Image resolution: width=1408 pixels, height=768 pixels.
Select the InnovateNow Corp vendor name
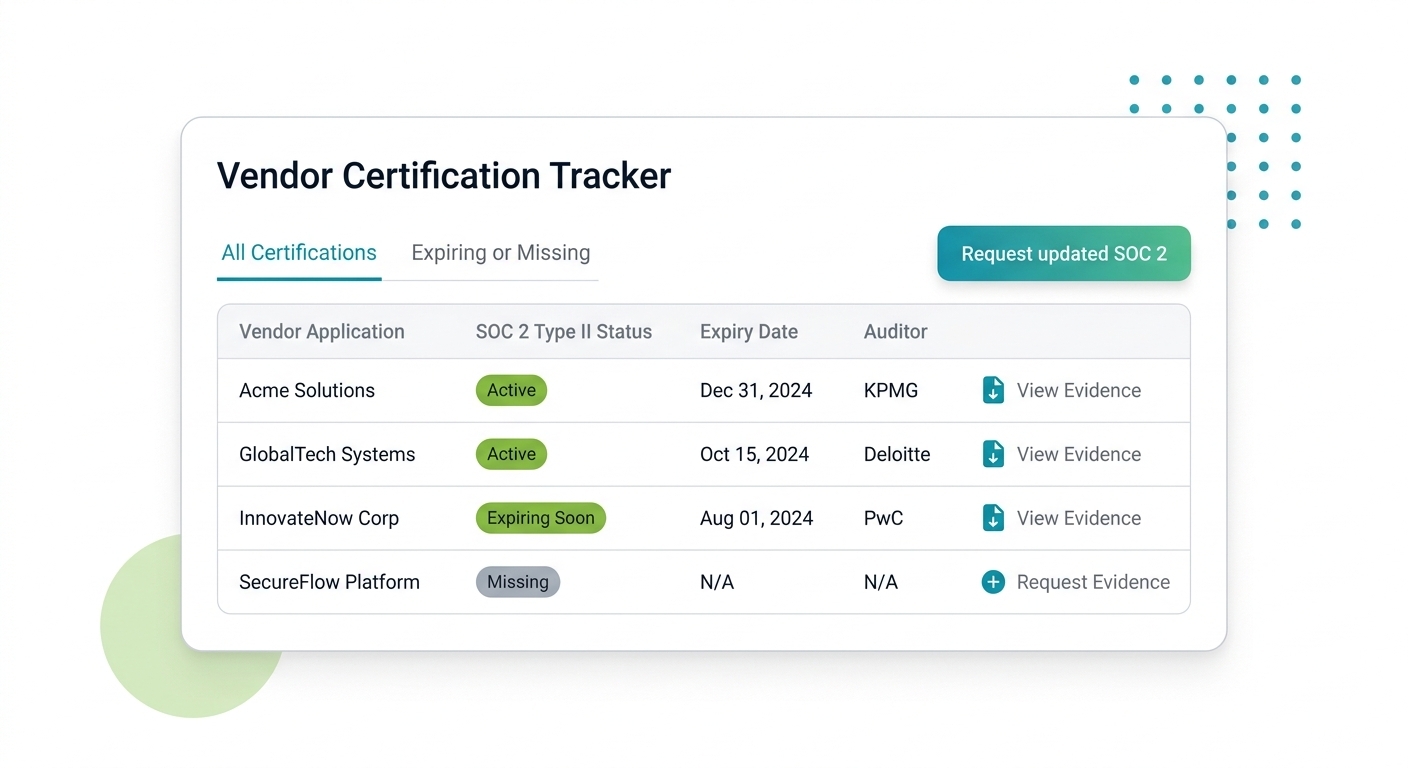319,518
